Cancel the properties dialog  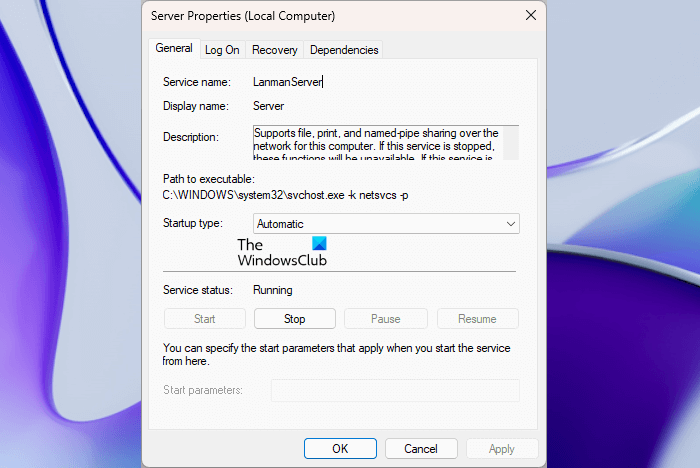point(421,448)
